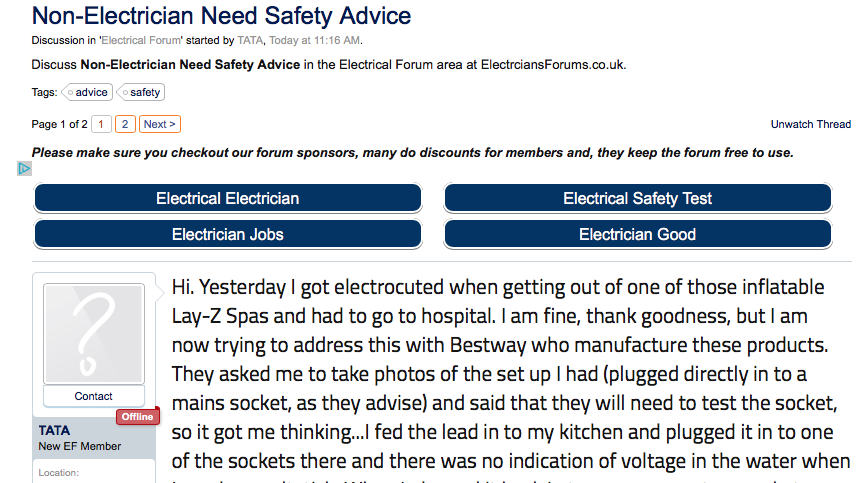Click the Electrician Jobs button
The width and height of the screenshot is (864, 483).
[227, 234]
